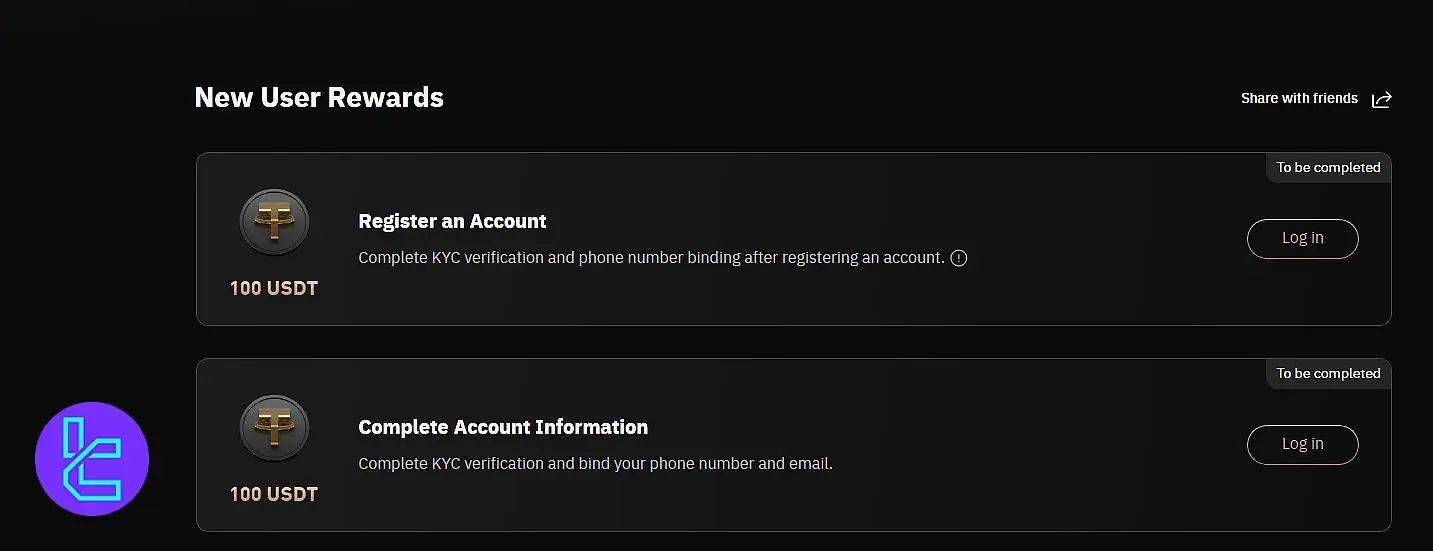Select the Complete Account Information title

(503, 427)
